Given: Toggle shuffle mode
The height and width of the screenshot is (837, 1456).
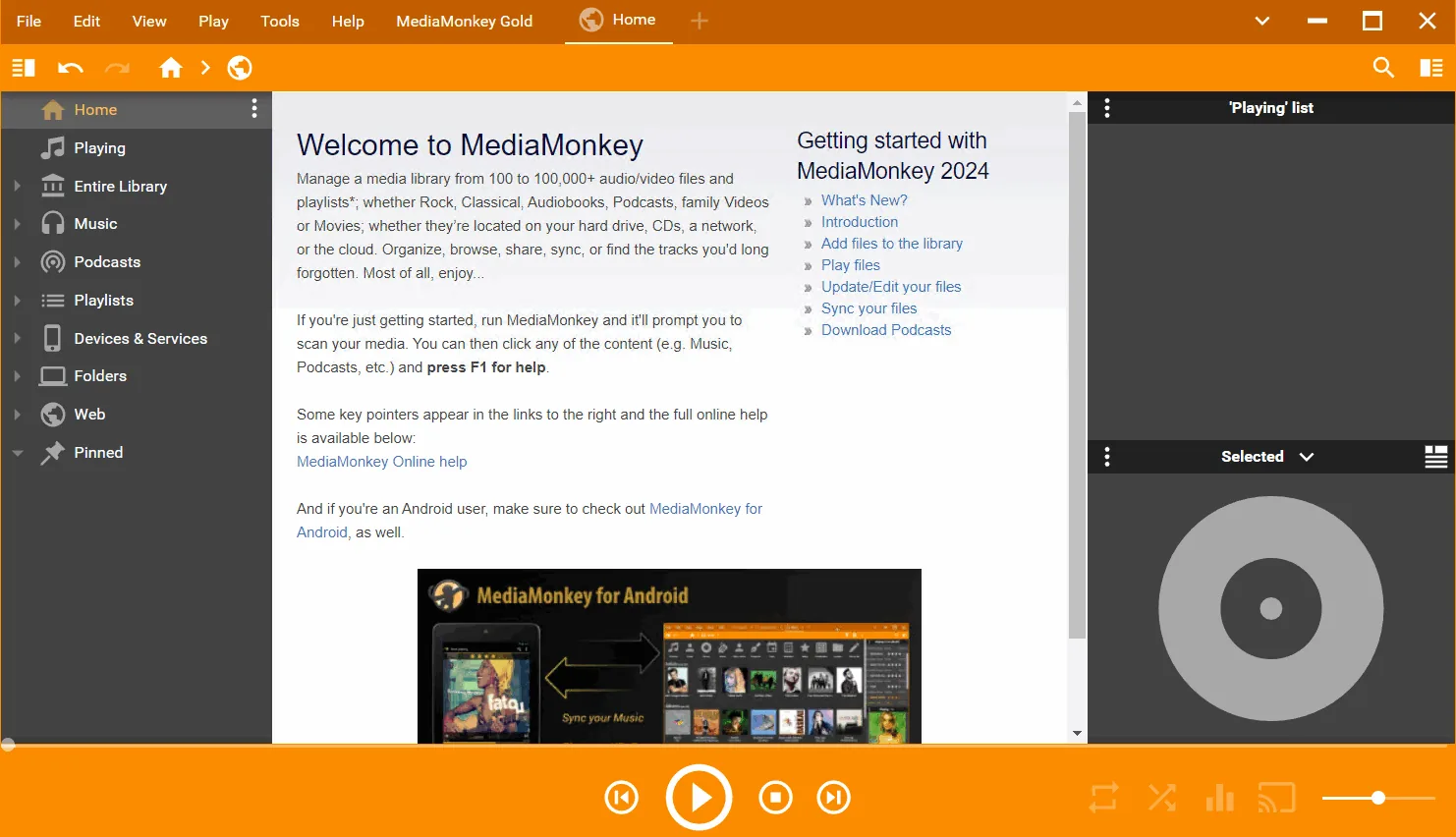Looking at the screenshot, I should (x=1162, y=798).
